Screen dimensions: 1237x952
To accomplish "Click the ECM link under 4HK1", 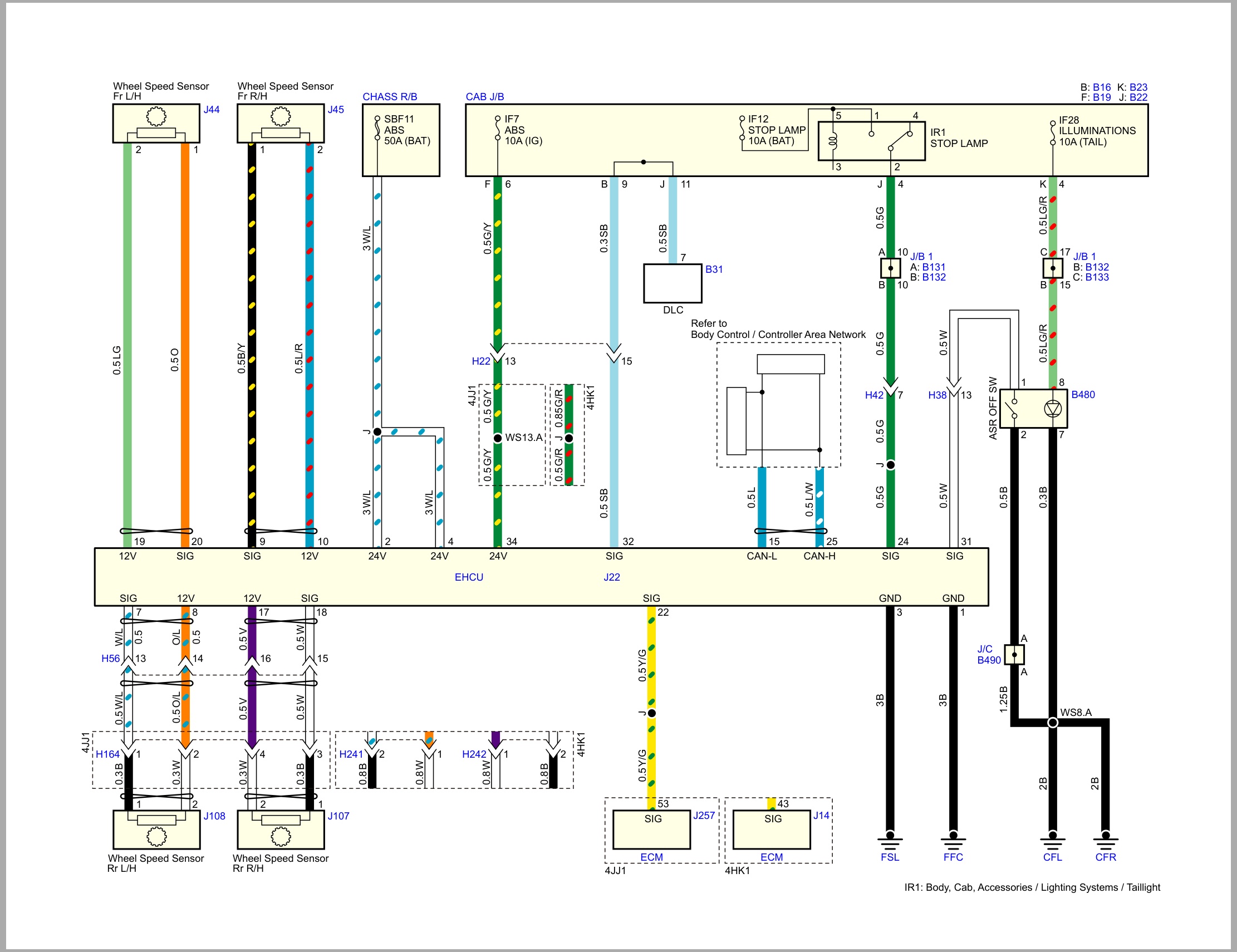I will click(x=772, y=857).
